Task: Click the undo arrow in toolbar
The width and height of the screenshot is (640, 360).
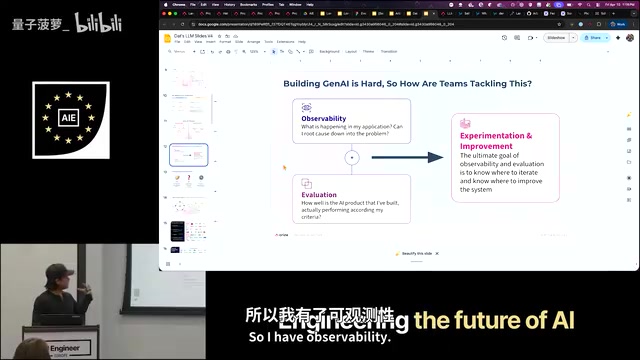Action: pos(212,52)
